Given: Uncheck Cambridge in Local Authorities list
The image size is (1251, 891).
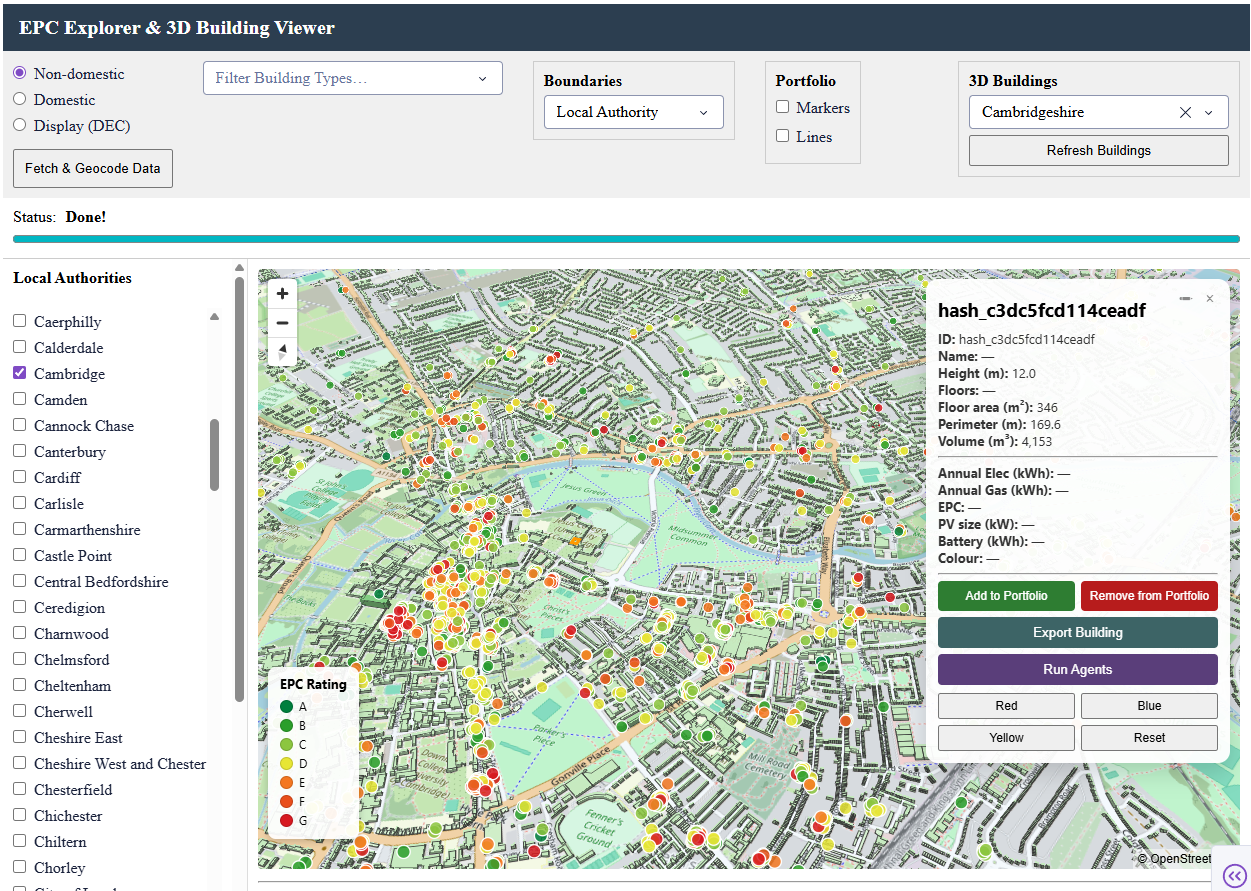Looking at the screenshot, I should (x=21, y=373).
